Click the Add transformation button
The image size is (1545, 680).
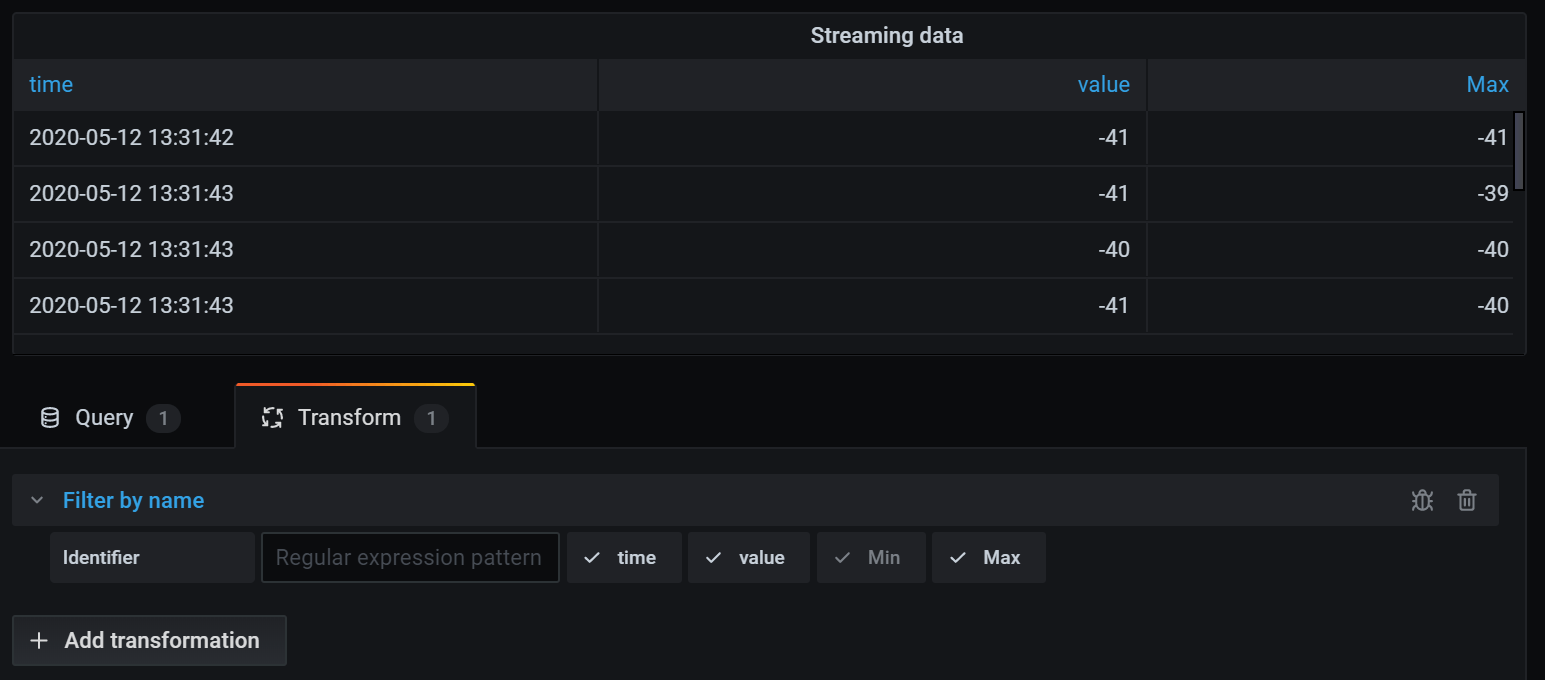click(148, 640)
